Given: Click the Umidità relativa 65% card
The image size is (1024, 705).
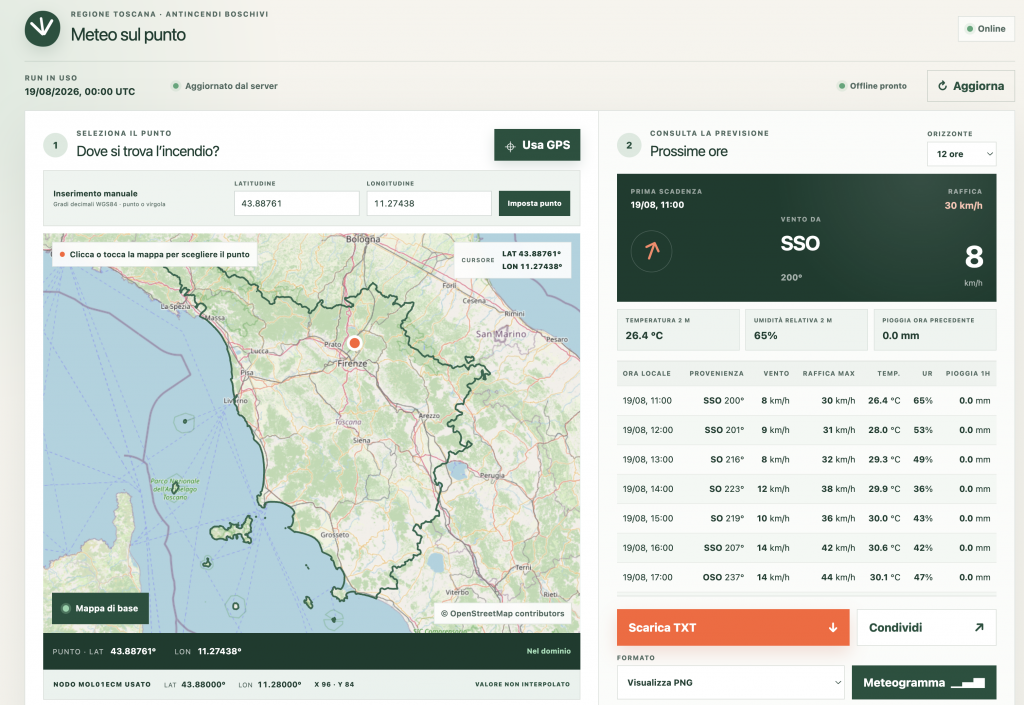Looking at the screenshot, I should [x=807, y=330].
